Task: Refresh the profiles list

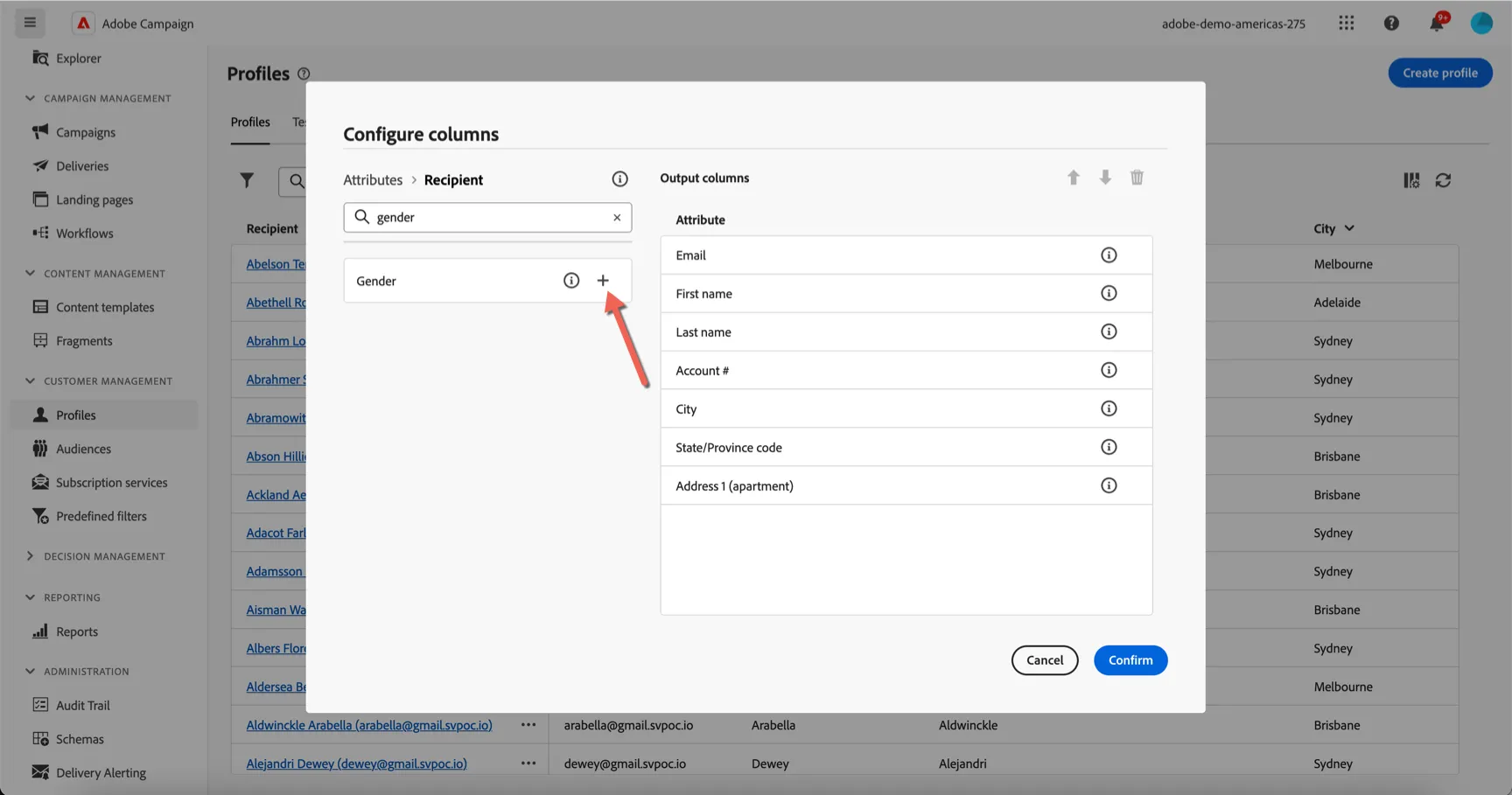Action: click(x=1444, y=180)
